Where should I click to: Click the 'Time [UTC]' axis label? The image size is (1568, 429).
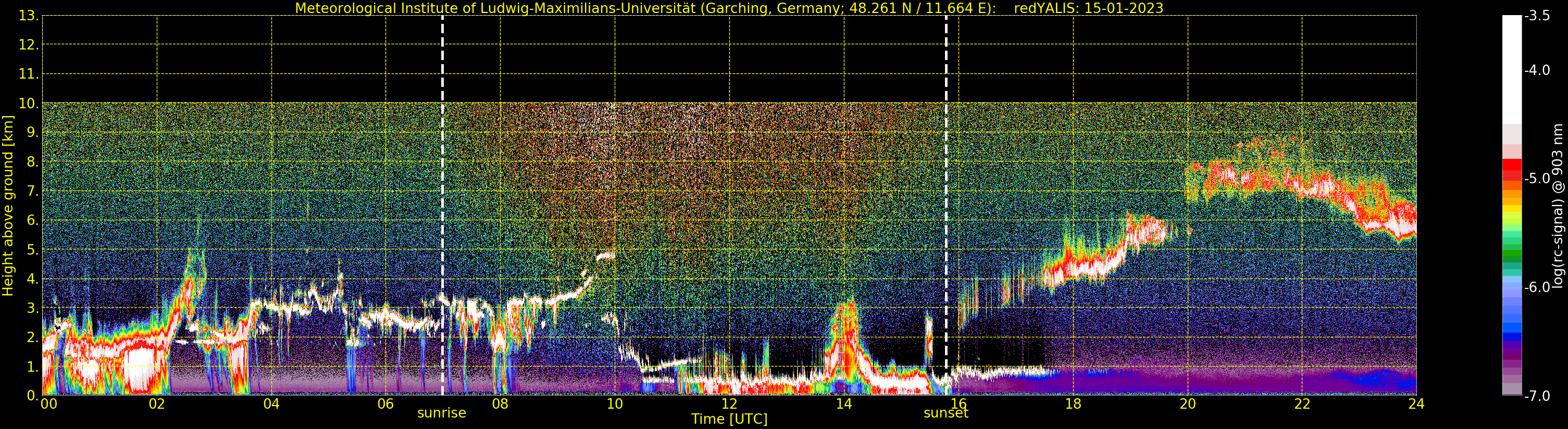pos(729,419)
